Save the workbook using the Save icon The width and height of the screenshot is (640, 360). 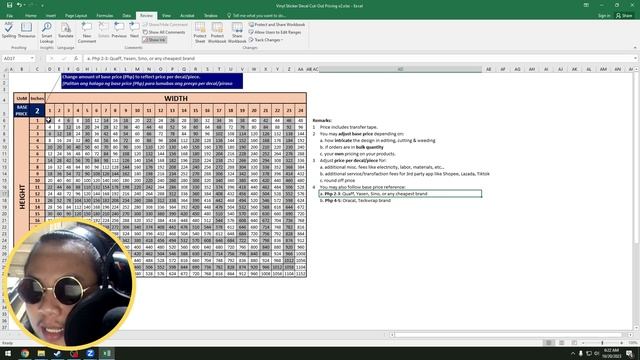[x=9, y=5]
